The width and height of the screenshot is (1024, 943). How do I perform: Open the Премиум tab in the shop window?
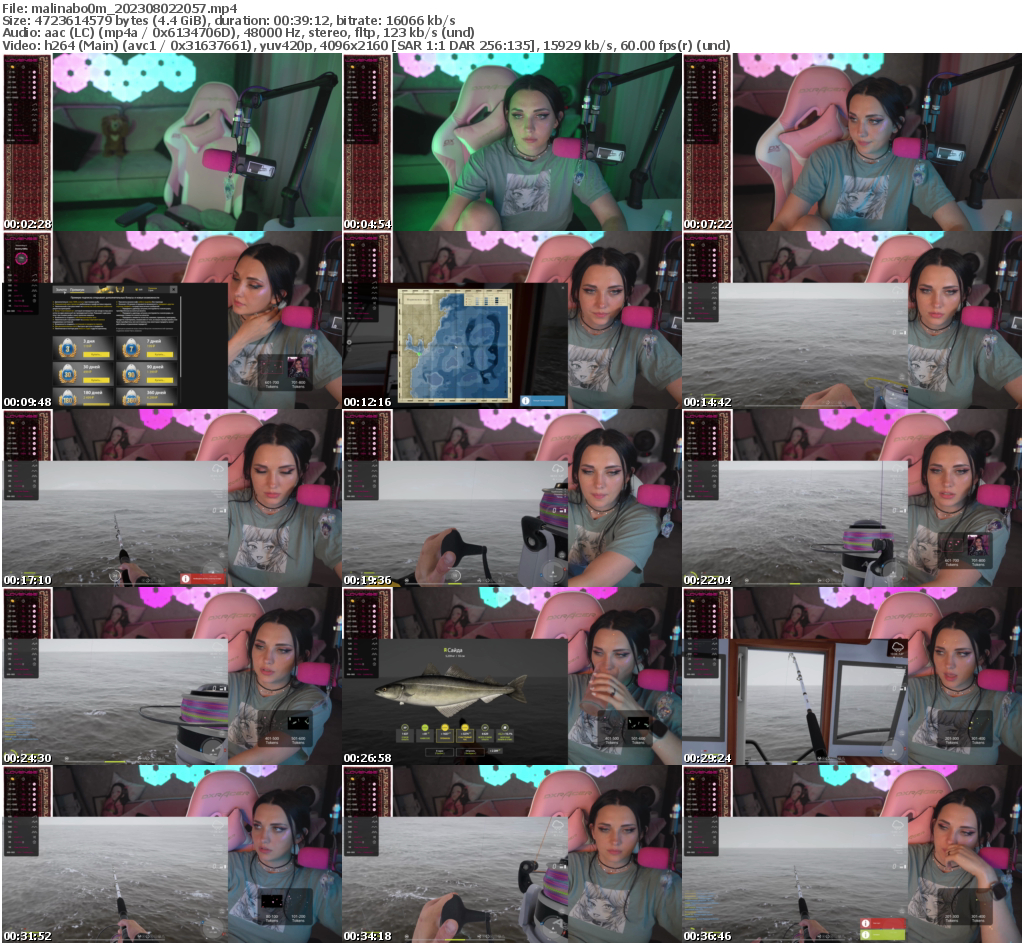pos(76,290)
